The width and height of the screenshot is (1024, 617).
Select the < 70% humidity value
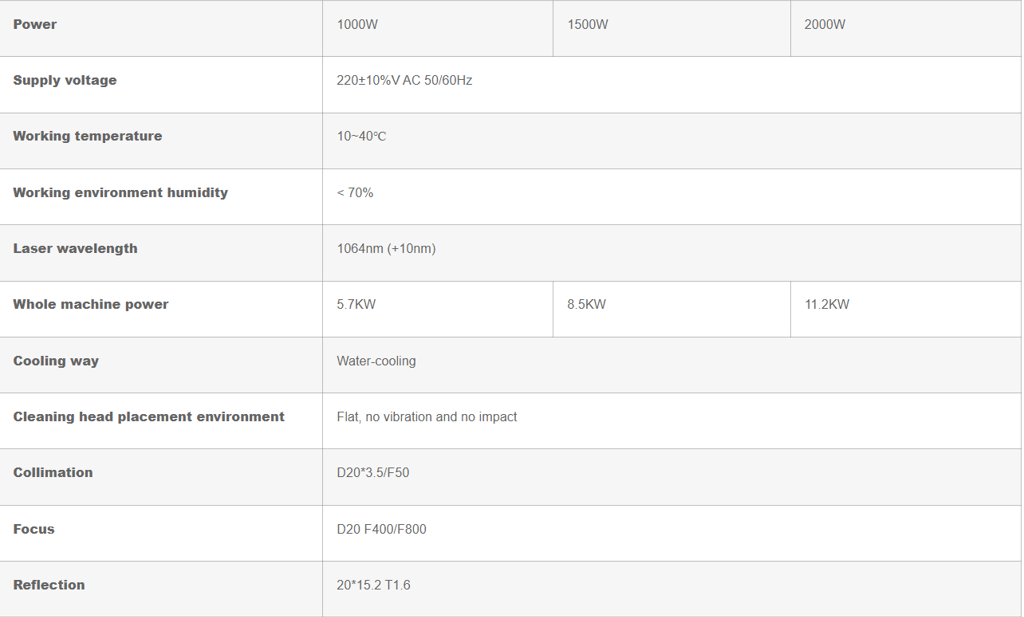pos(355,193)
